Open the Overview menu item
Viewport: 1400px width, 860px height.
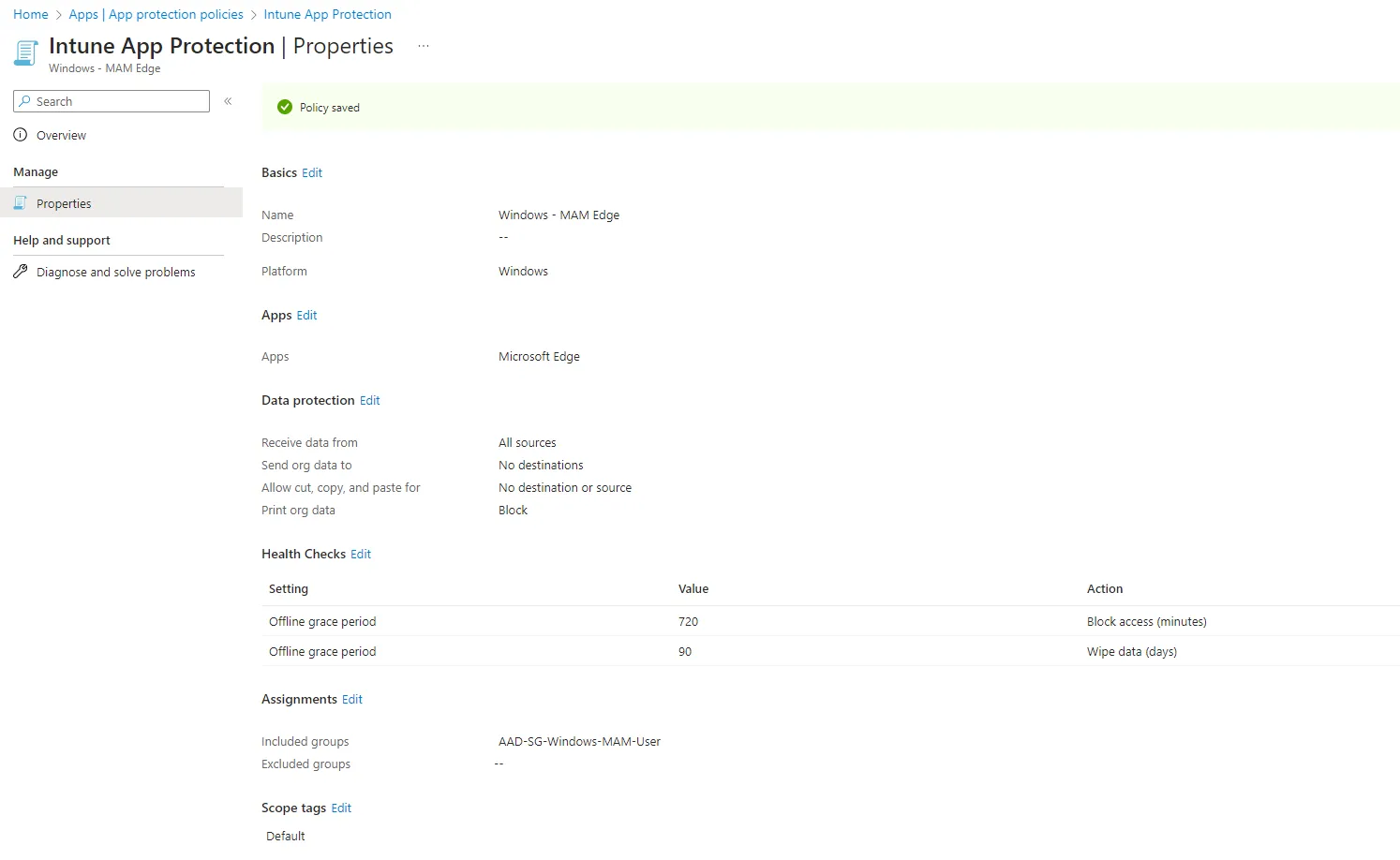pyautogui.click(x=61, y=136)
